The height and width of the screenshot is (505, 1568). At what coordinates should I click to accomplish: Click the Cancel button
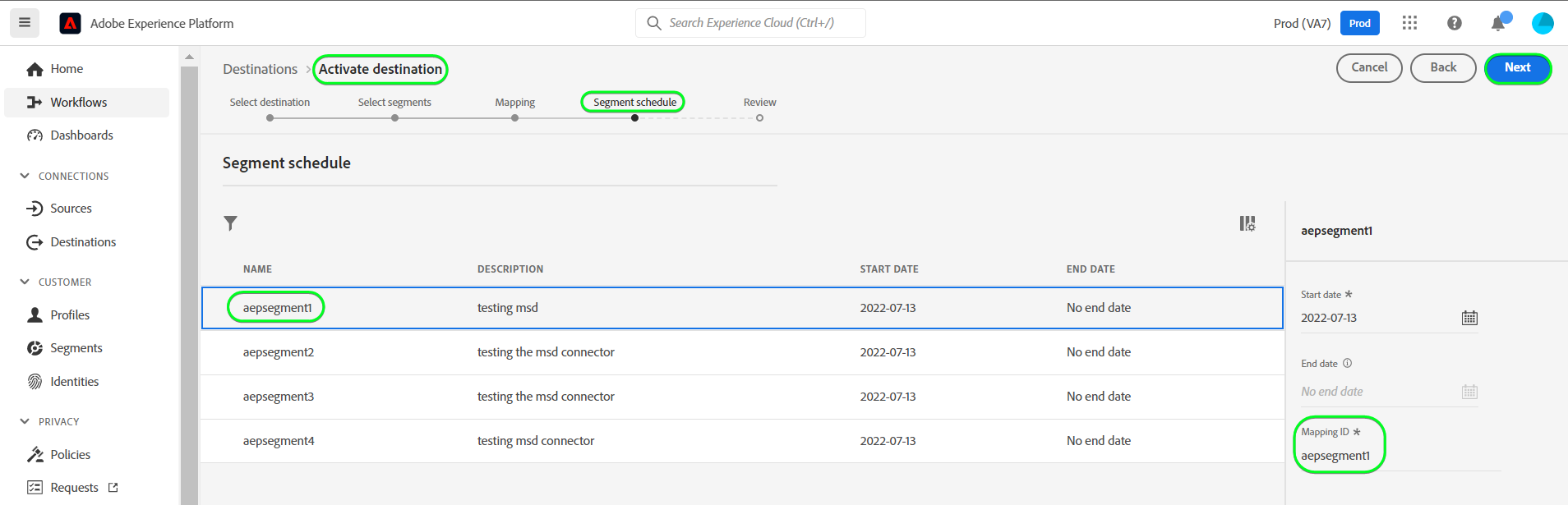[1369, 68]
